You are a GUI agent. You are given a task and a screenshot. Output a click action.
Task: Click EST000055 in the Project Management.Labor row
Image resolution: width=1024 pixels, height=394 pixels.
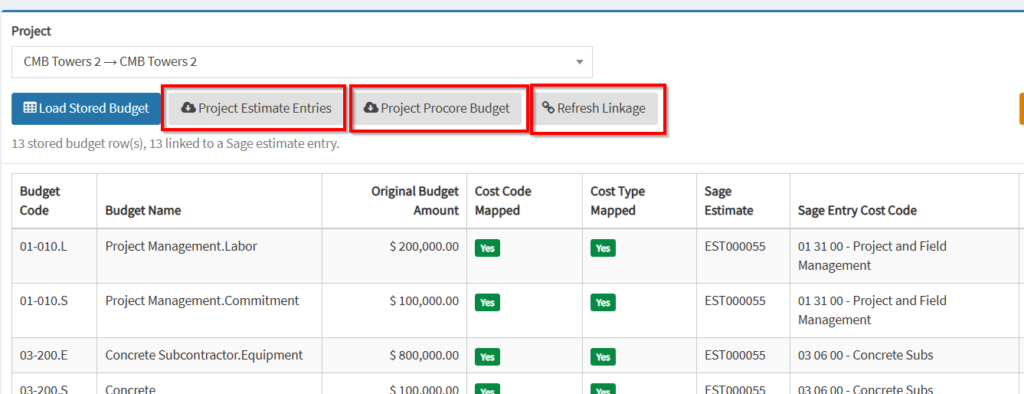(x=735, y=246)
